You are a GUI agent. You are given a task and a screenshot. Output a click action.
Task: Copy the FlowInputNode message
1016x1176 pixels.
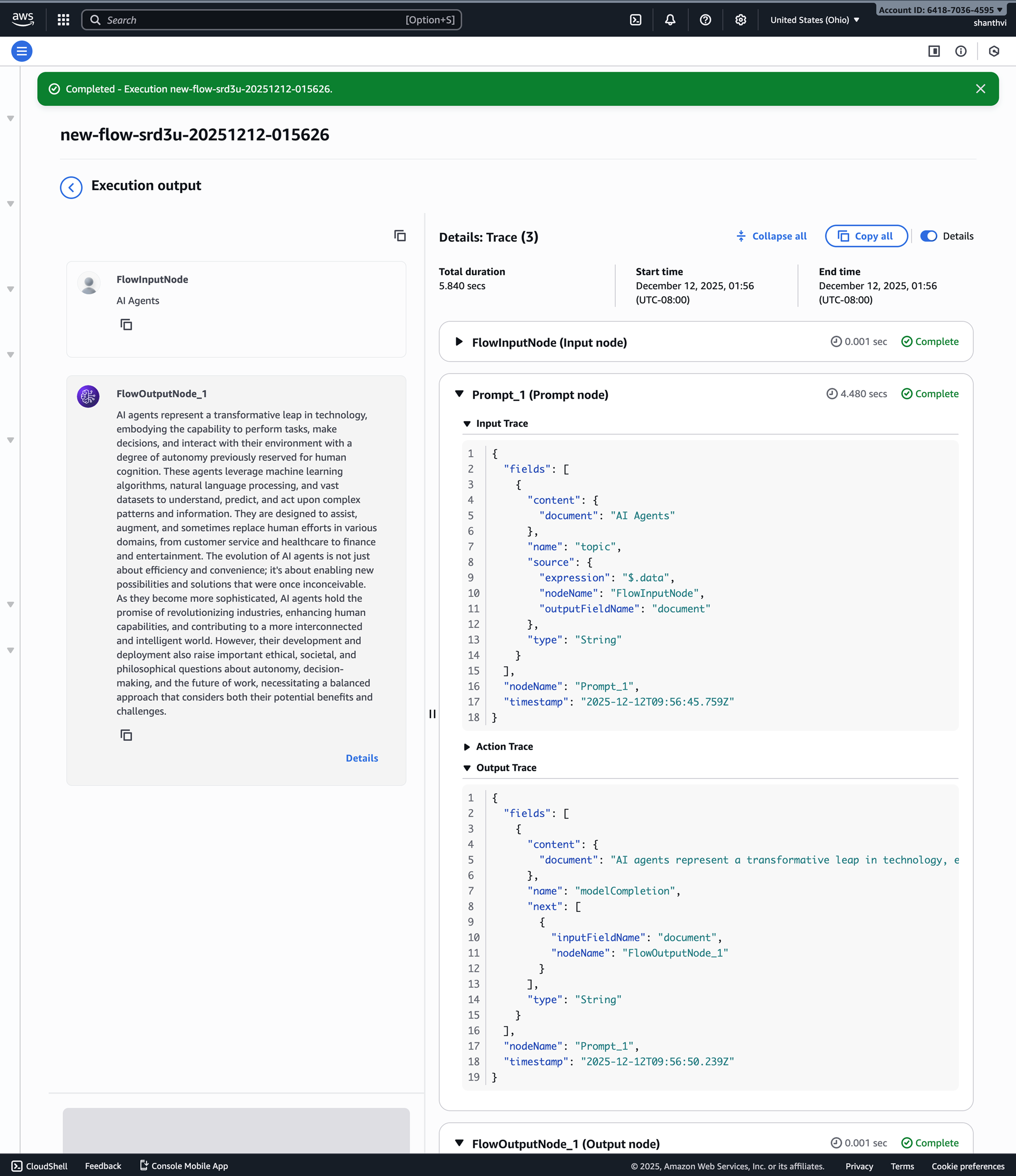pyautogui.click(x=127, y=325)
